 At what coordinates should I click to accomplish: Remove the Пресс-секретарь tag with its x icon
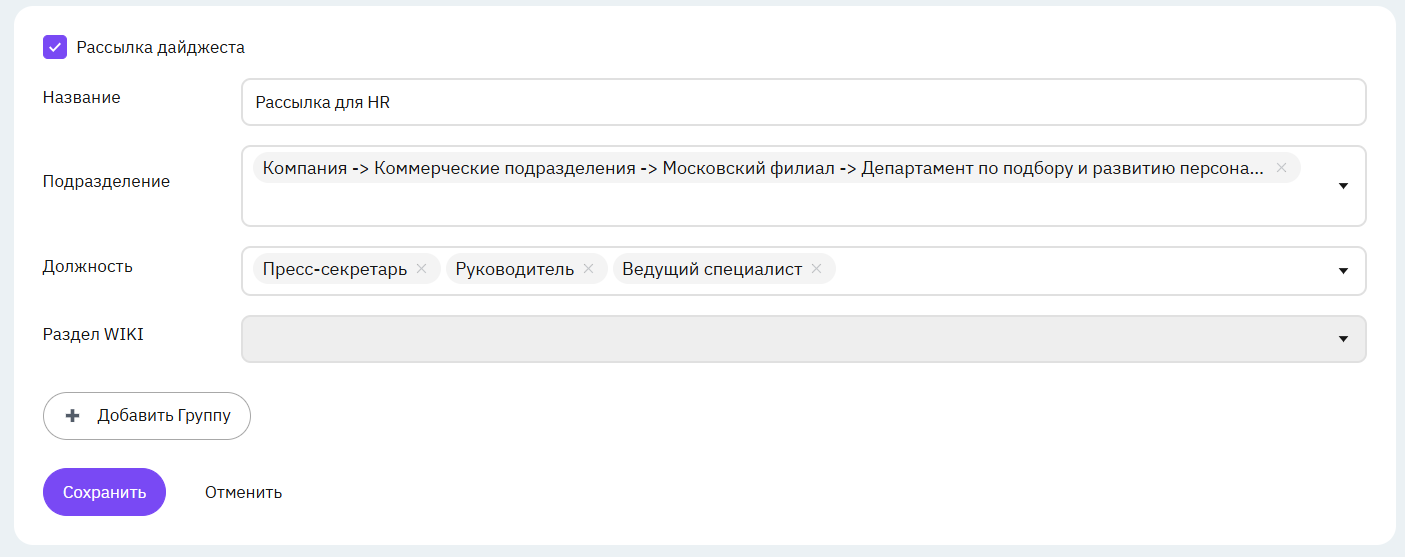[421, 269]
